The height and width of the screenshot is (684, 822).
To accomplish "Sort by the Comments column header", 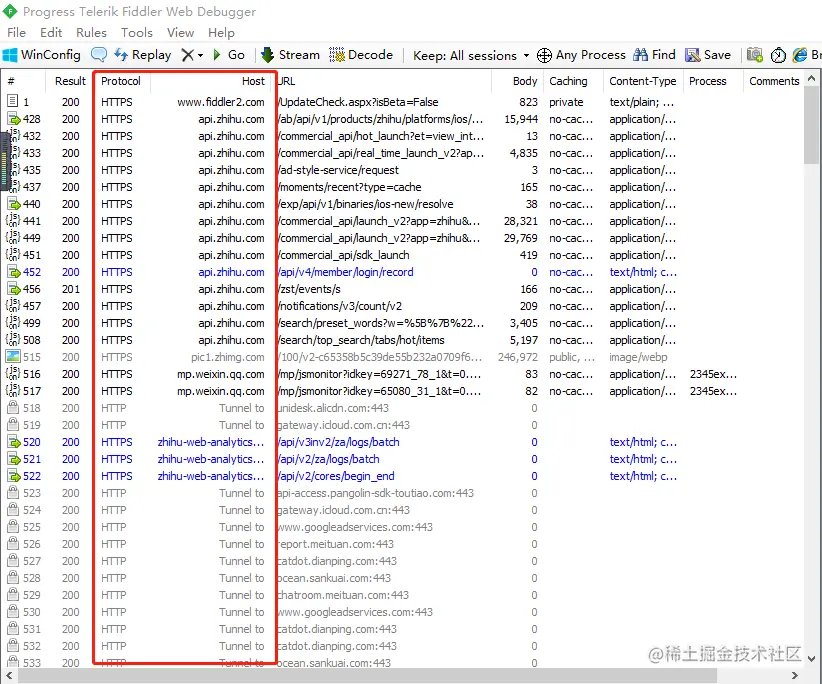I will pyautogui.click(x=773, y=81).
